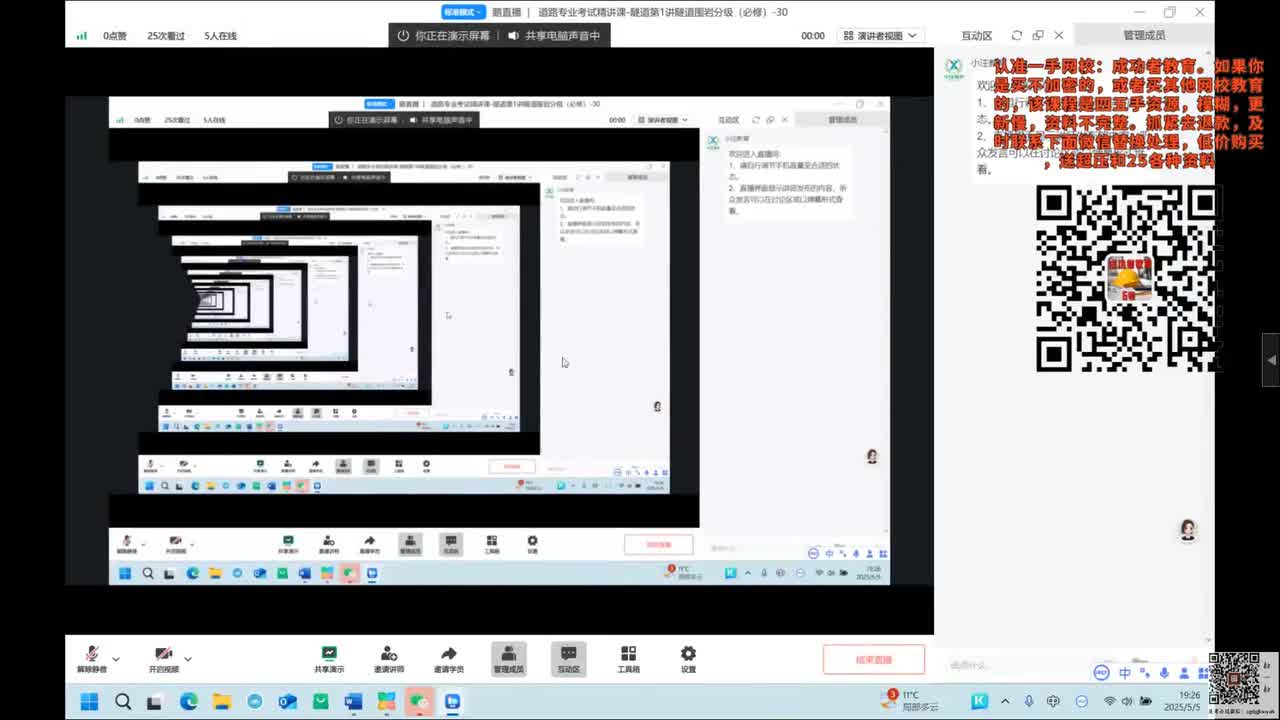Screen dimensions: 1280x720
Task: Open 设置 settings gear
Action: click(688, 659)
